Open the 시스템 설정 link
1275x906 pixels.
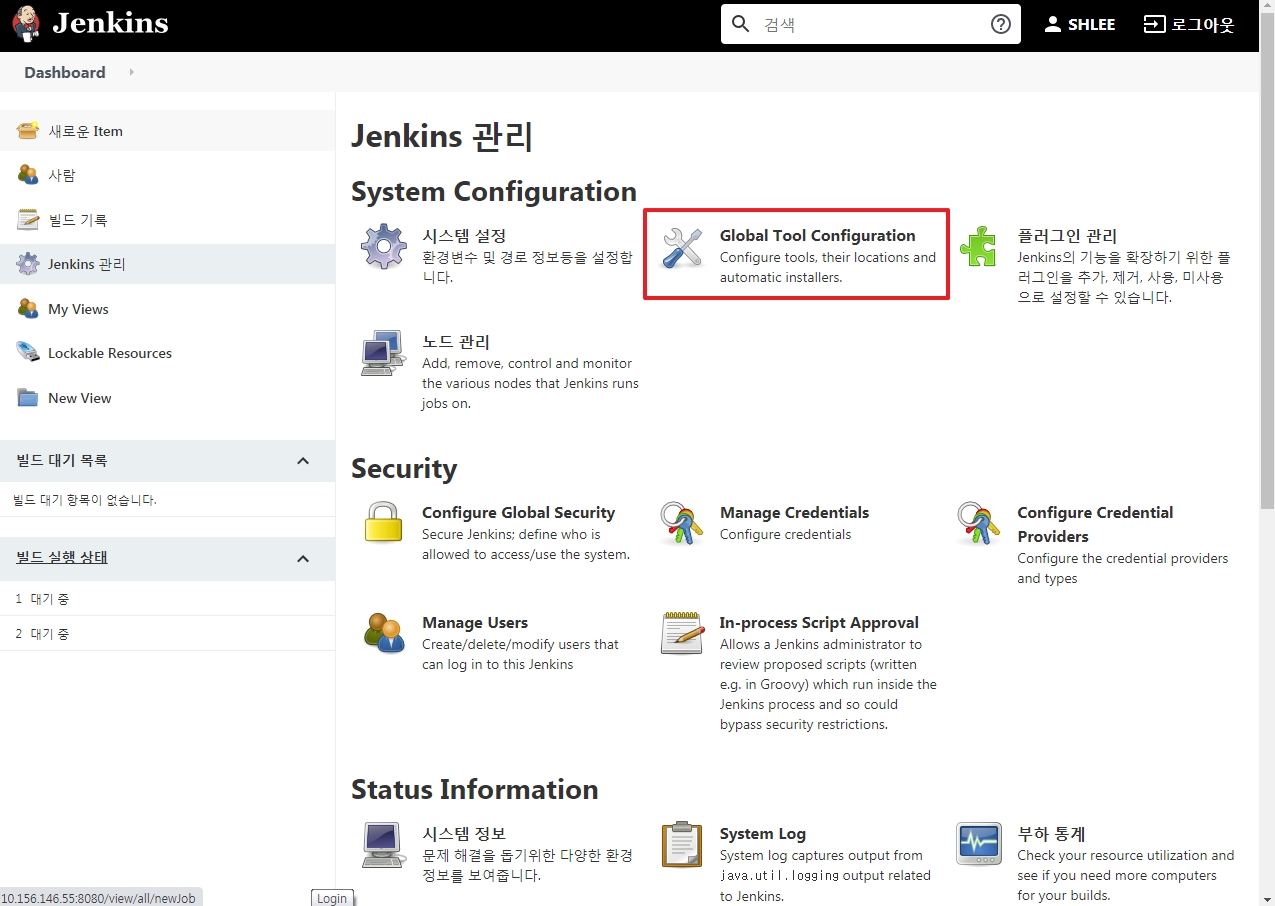[x=464, y=236]
